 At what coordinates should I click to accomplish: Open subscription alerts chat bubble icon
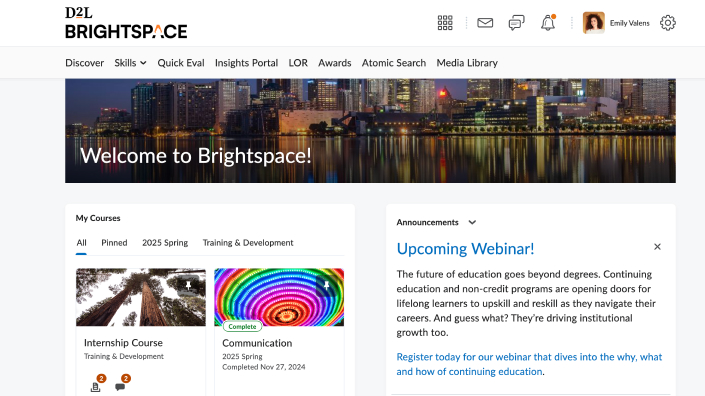point(516,23)
